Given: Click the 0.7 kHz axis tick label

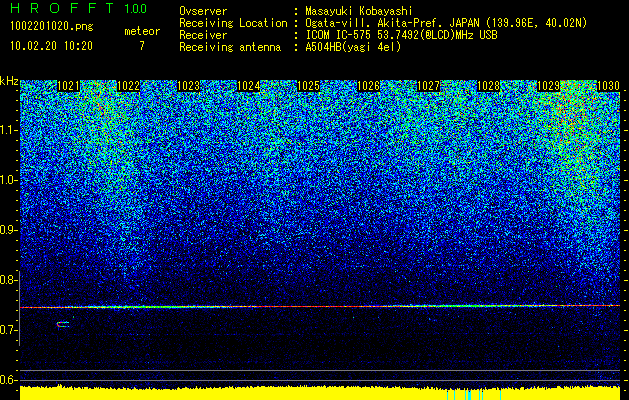Looking at the screenshot, I should [8, 330].
